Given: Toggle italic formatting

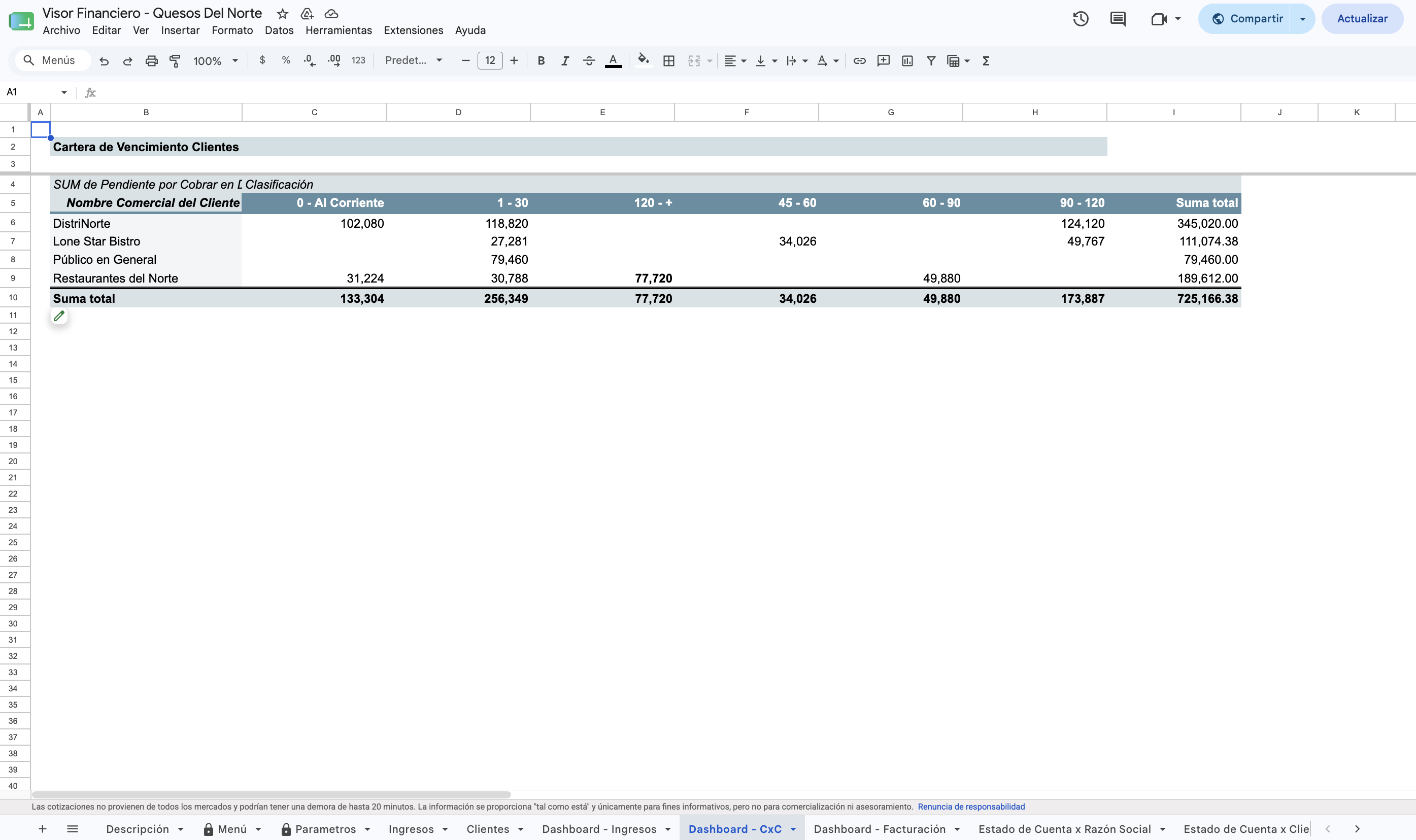Looking at the screenshot, I should click(565, 60).
